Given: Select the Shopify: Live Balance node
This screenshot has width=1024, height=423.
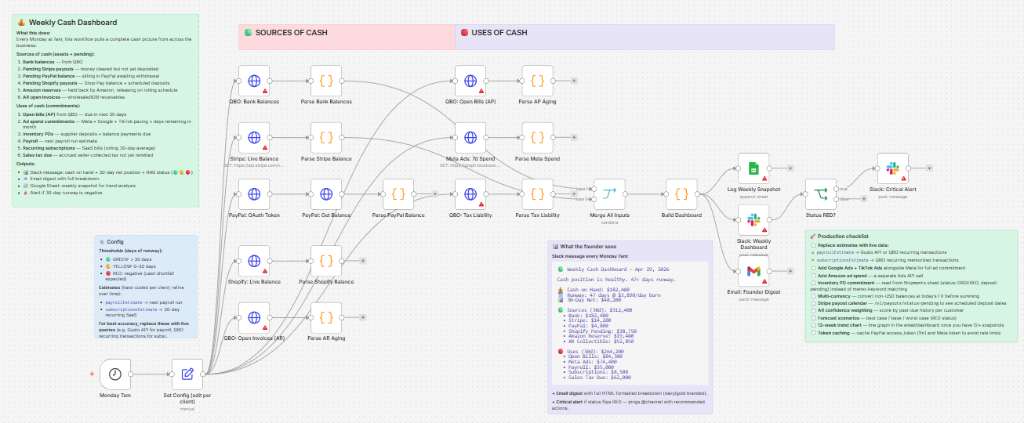Looking at the screenshot, I should coord(254,261).
